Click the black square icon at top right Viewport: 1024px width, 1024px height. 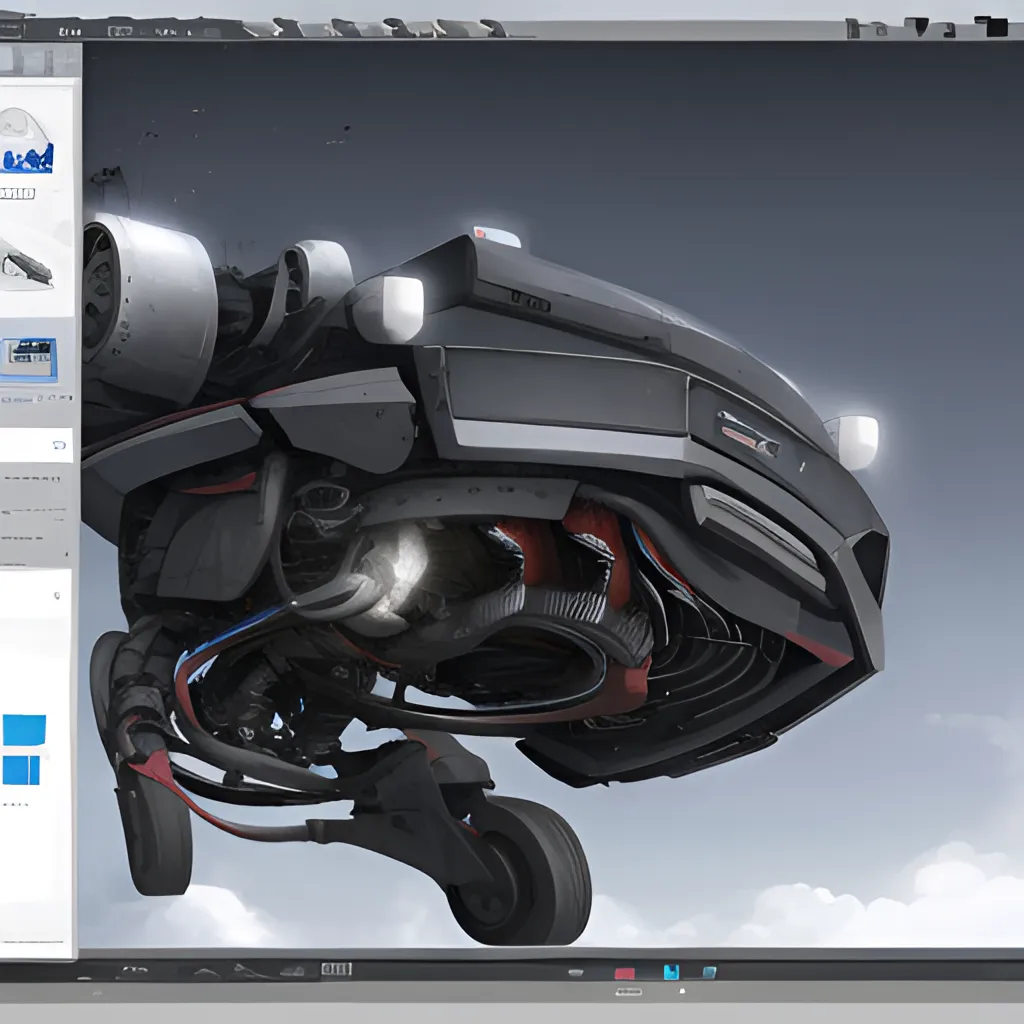(x=993, y=25)
